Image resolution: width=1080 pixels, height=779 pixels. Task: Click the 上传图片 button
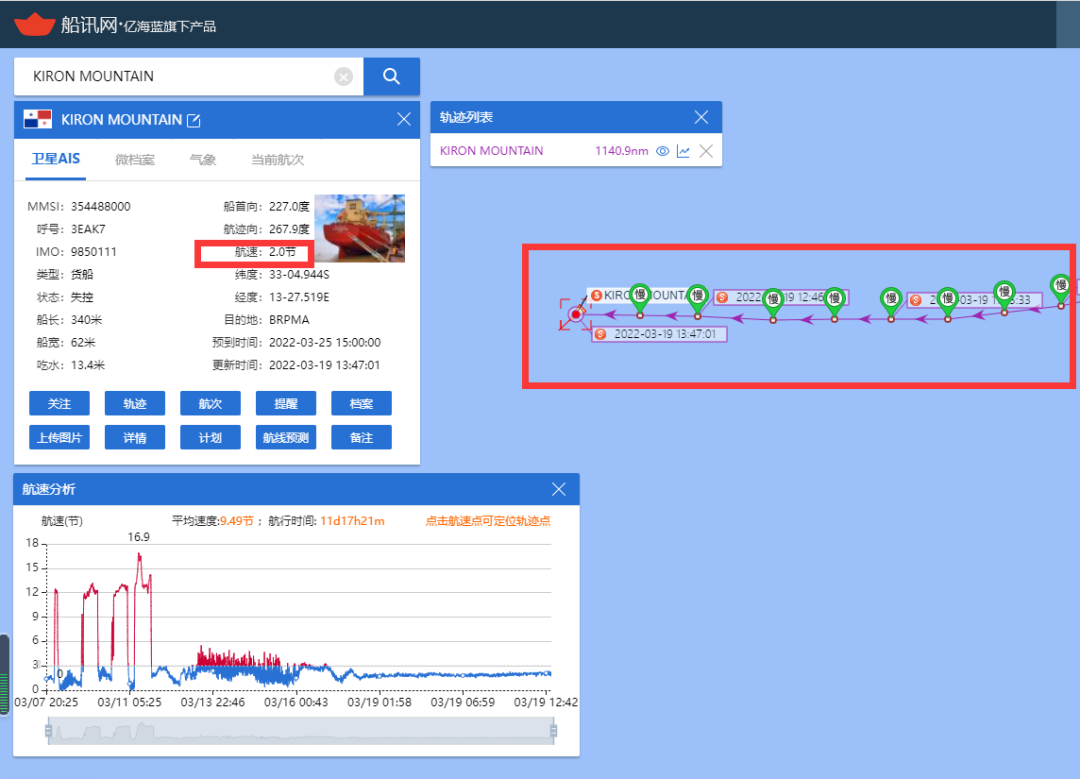click(x=60, y=437)
